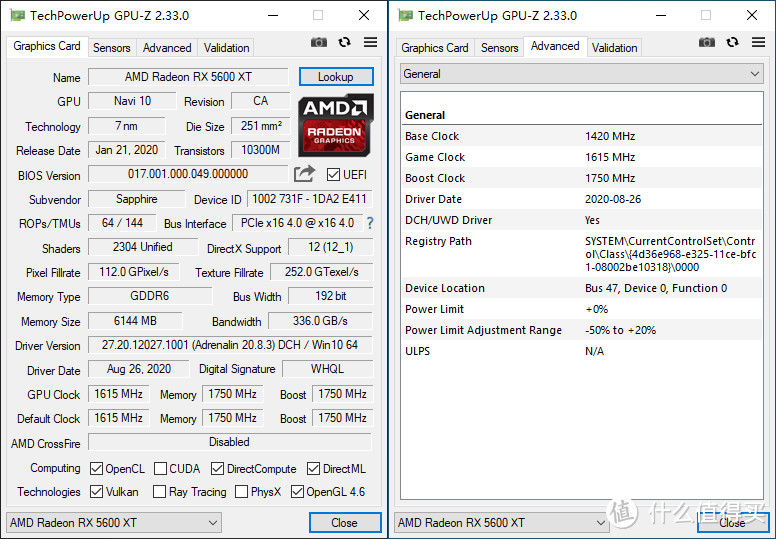
Task: Click the AMD Radeon Graphics logo
Action: point(336,125)
